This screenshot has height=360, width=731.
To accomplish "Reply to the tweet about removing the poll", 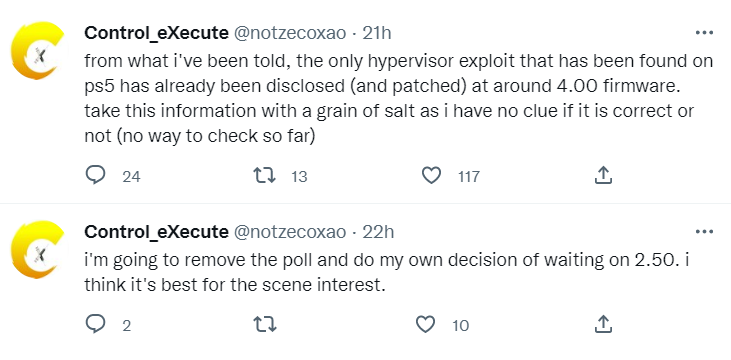I will [x=96, y=325].
